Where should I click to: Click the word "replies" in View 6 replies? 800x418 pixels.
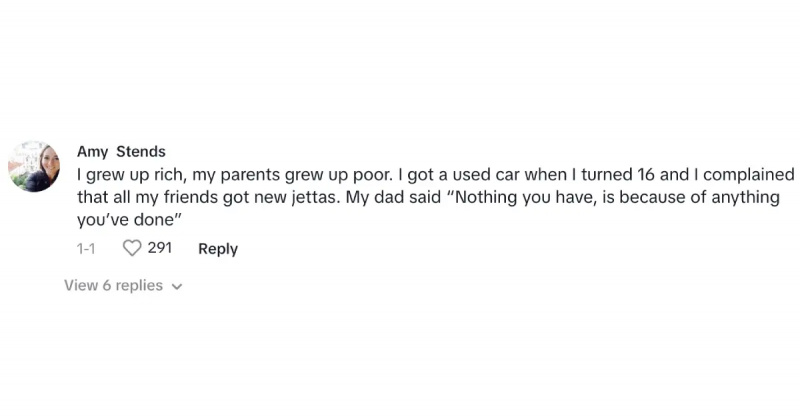point(139,286)
